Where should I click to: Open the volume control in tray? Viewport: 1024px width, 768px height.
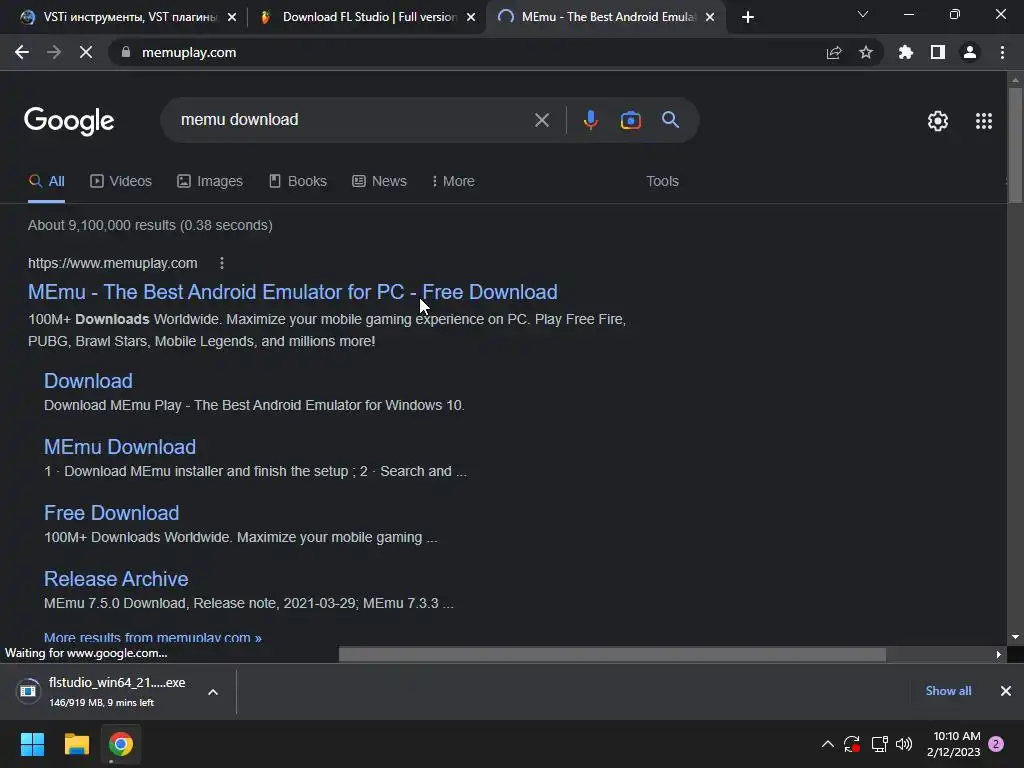pos(904,744)
